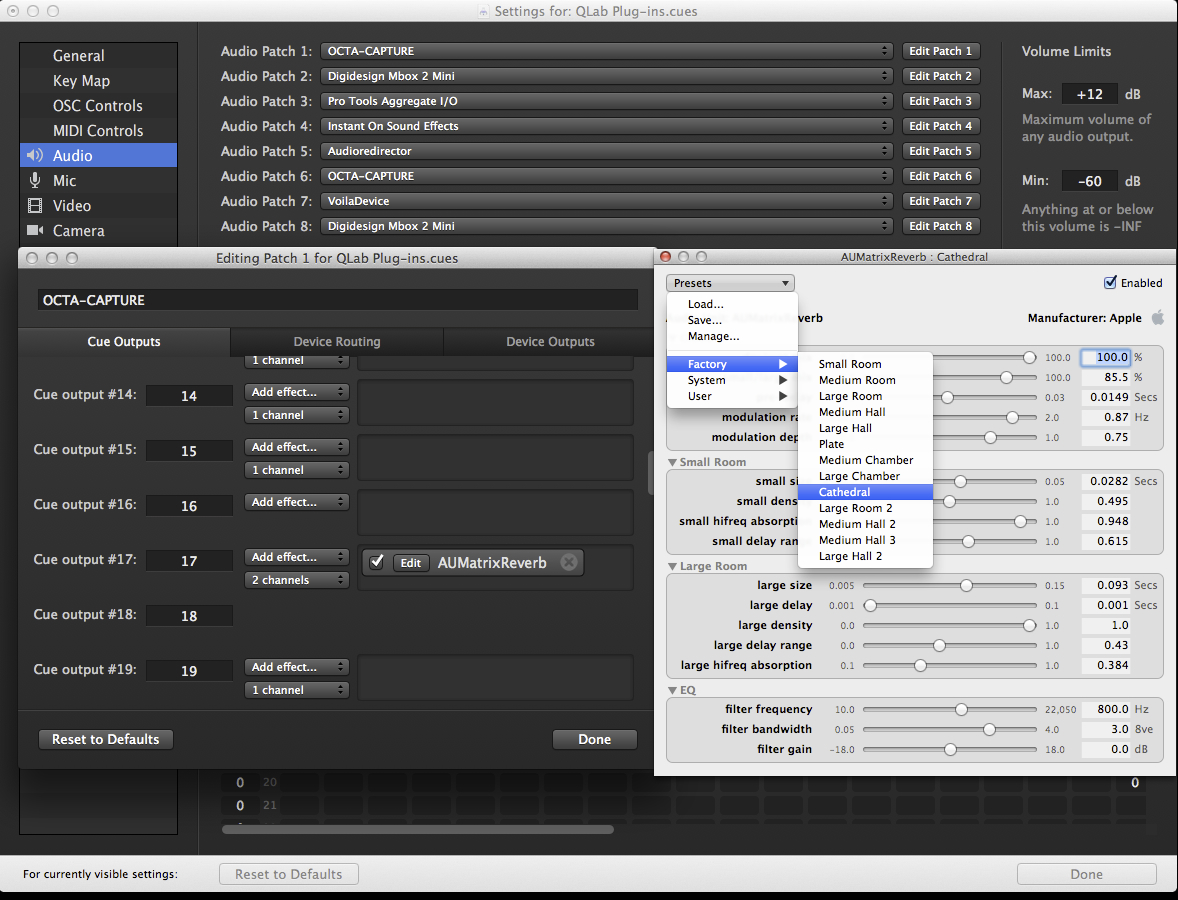Uncheck the Enabled checkbox
The width and height of the screenshot is (1178, 900).
click(x=1110, y=283)
